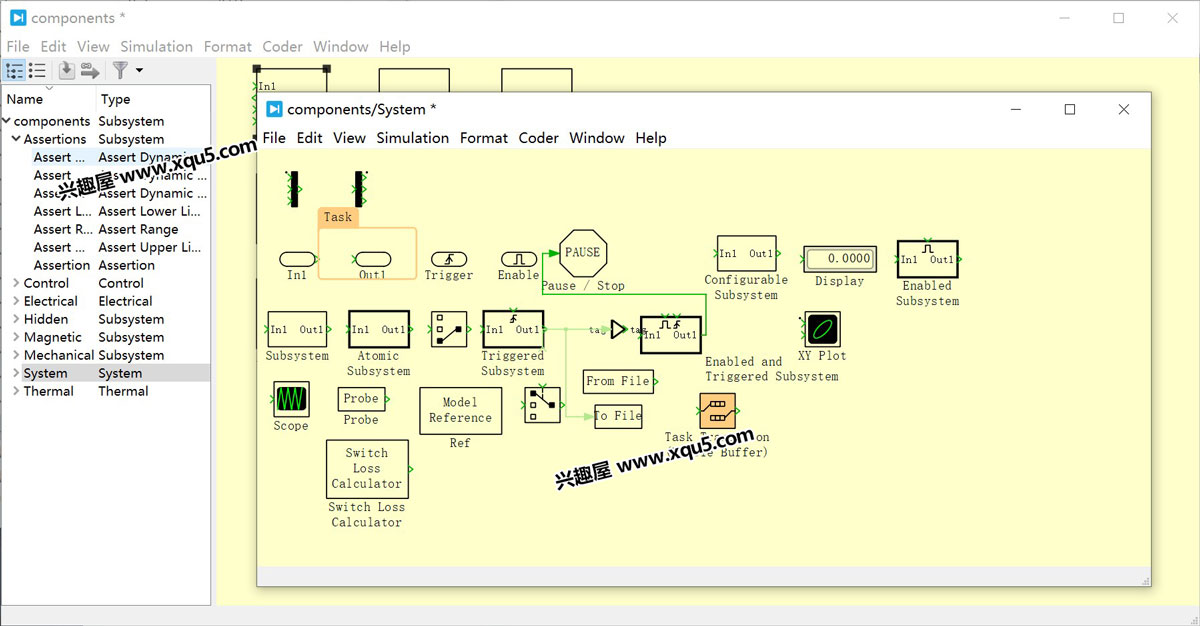The height and width of the screenshot is (626, 1200).
Task: Select the Configurable Subsystem block
Action: 746,254
